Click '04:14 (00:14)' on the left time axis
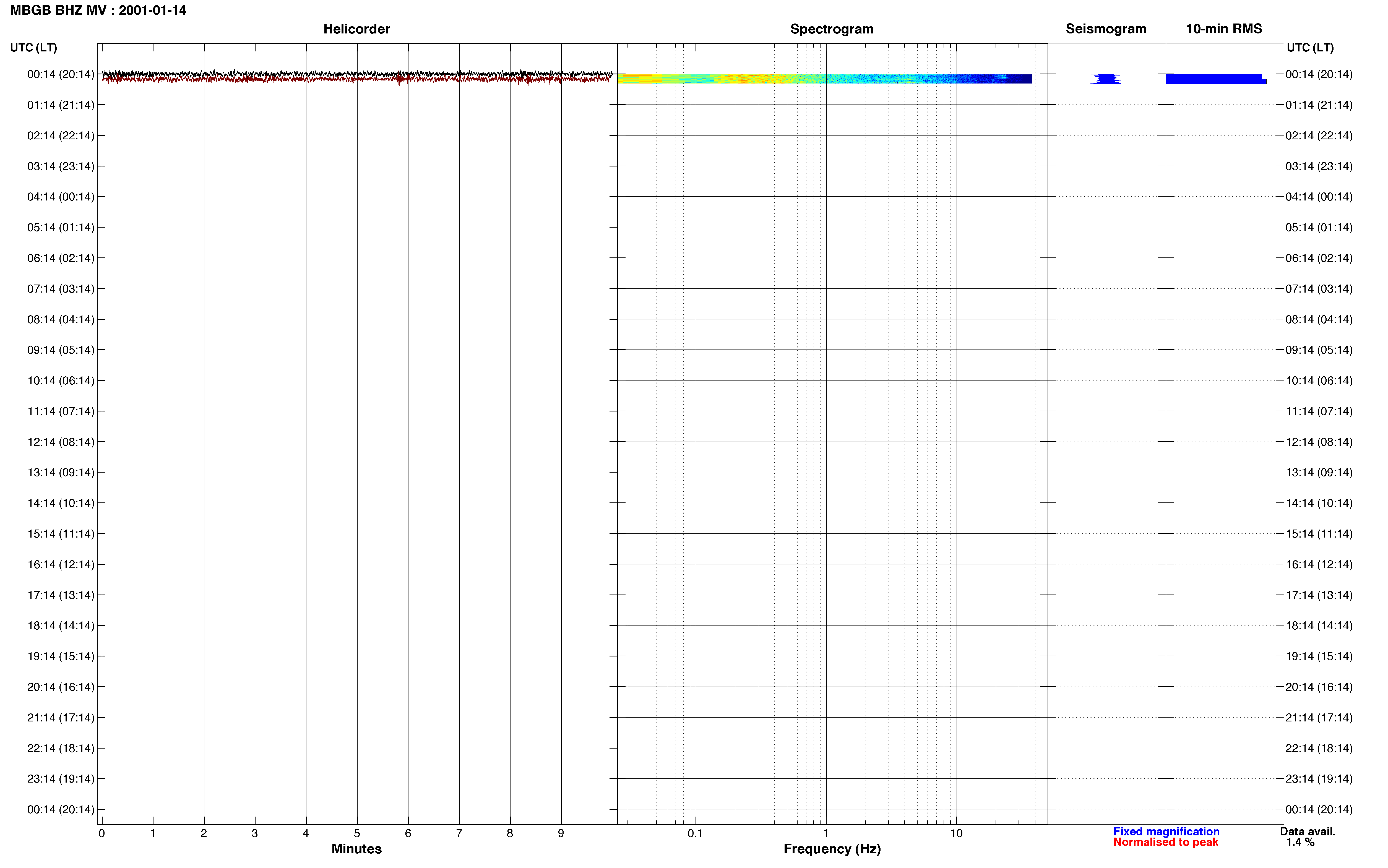 point(61,197)
